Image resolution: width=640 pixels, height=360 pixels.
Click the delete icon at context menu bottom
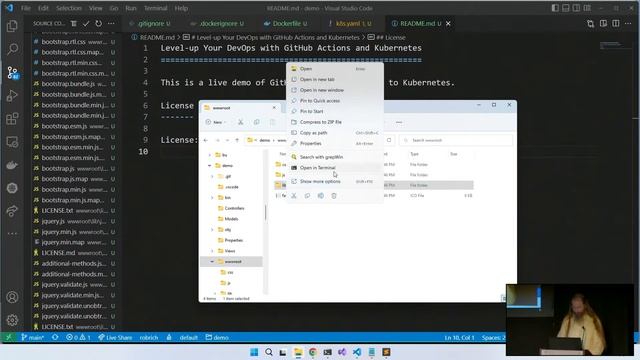click(x=334, y=196)
